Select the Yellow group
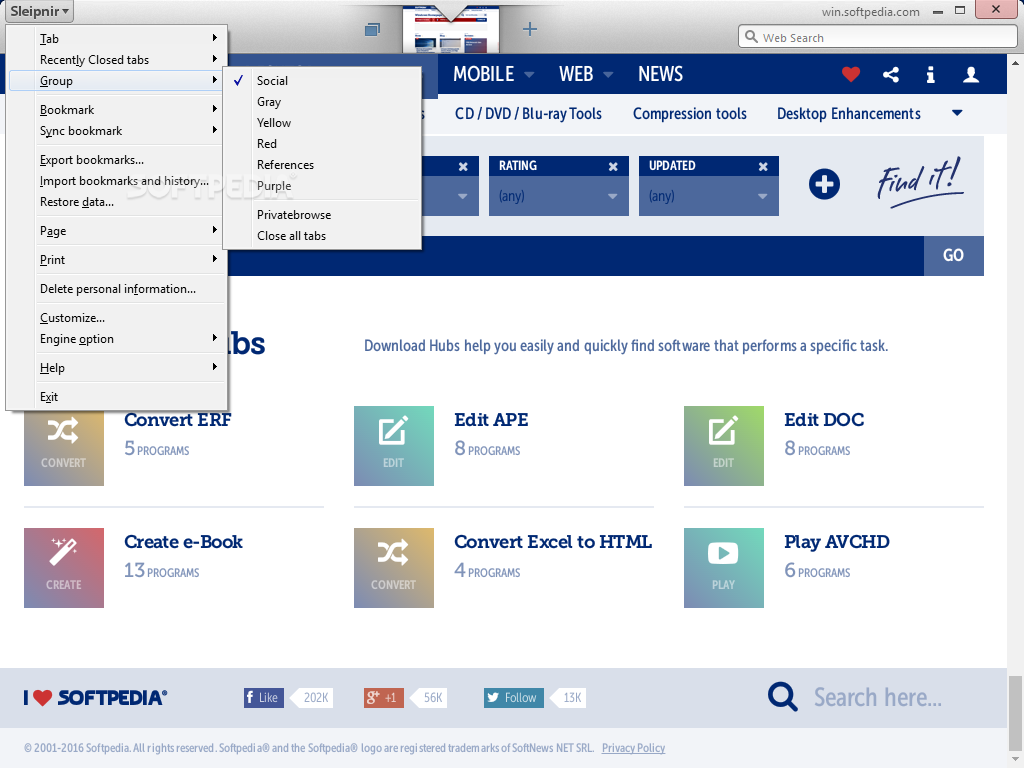The image size is (1024, 768). 322,123
